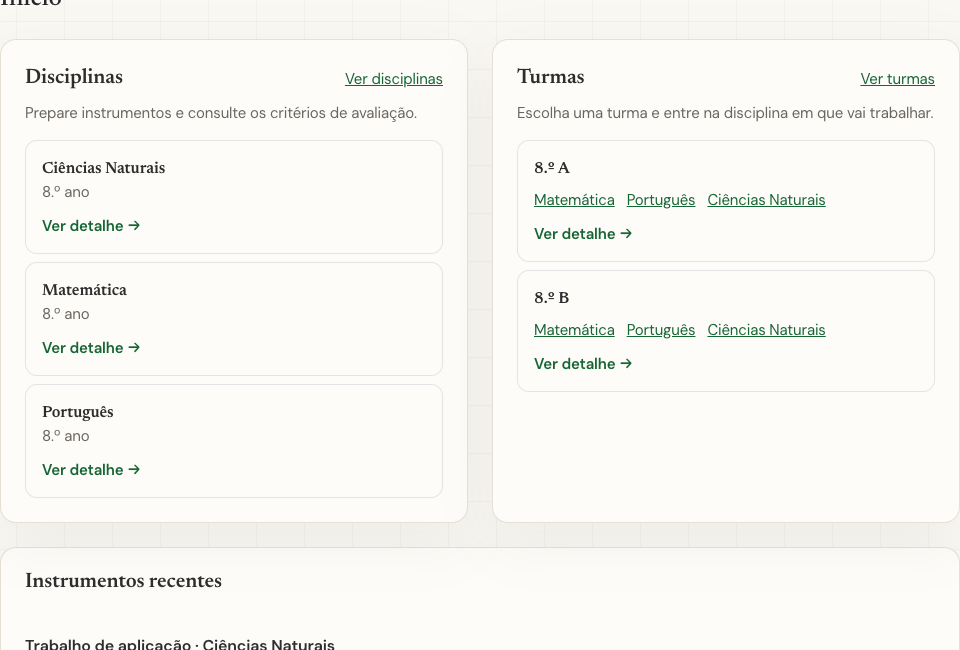
Task: Open Ciências Naturais link in class 8.º B
Action: [x=766, y=330]
